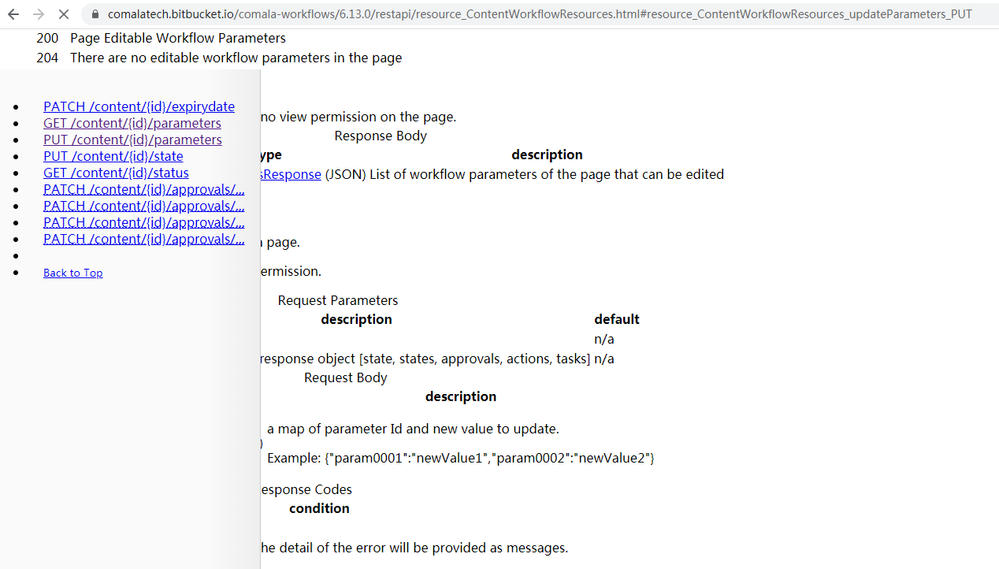999x569 pixels.
Task: Go back using the browser back arrow
Action: [13, 14]
